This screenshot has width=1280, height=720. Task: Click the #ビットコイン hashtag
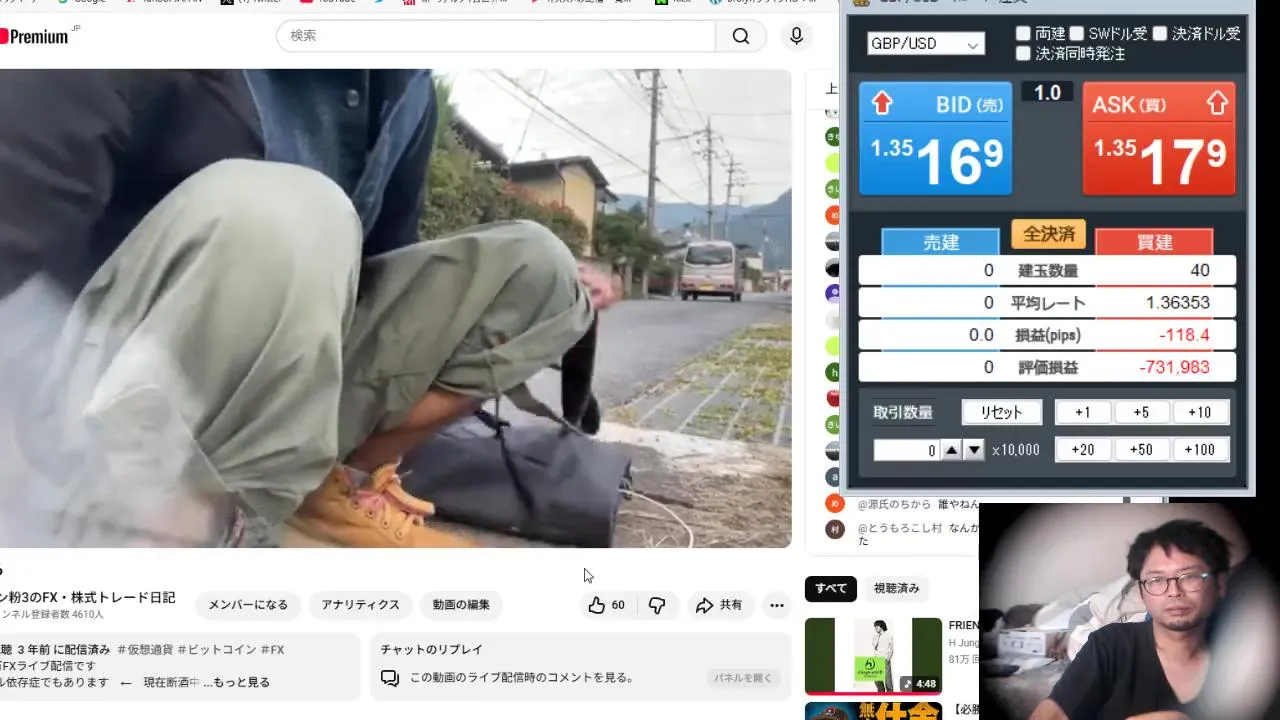(217, 650)
